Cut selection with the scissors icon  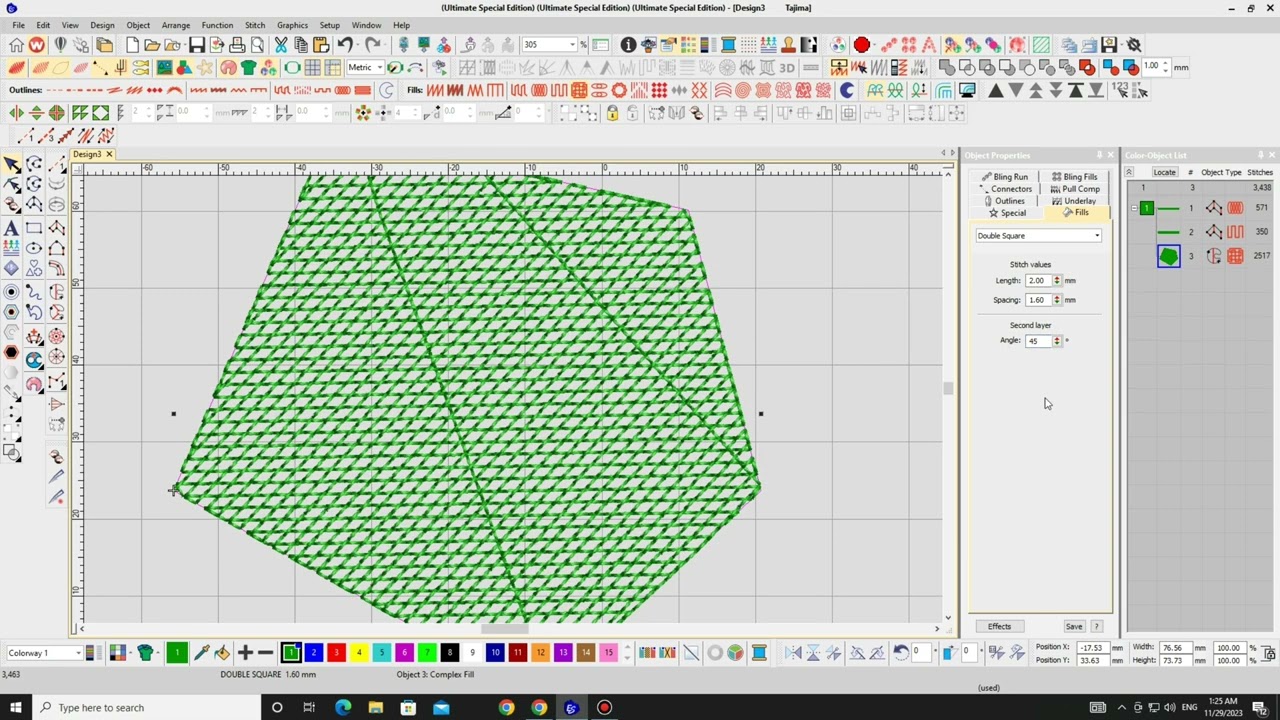tap(281, 45)
